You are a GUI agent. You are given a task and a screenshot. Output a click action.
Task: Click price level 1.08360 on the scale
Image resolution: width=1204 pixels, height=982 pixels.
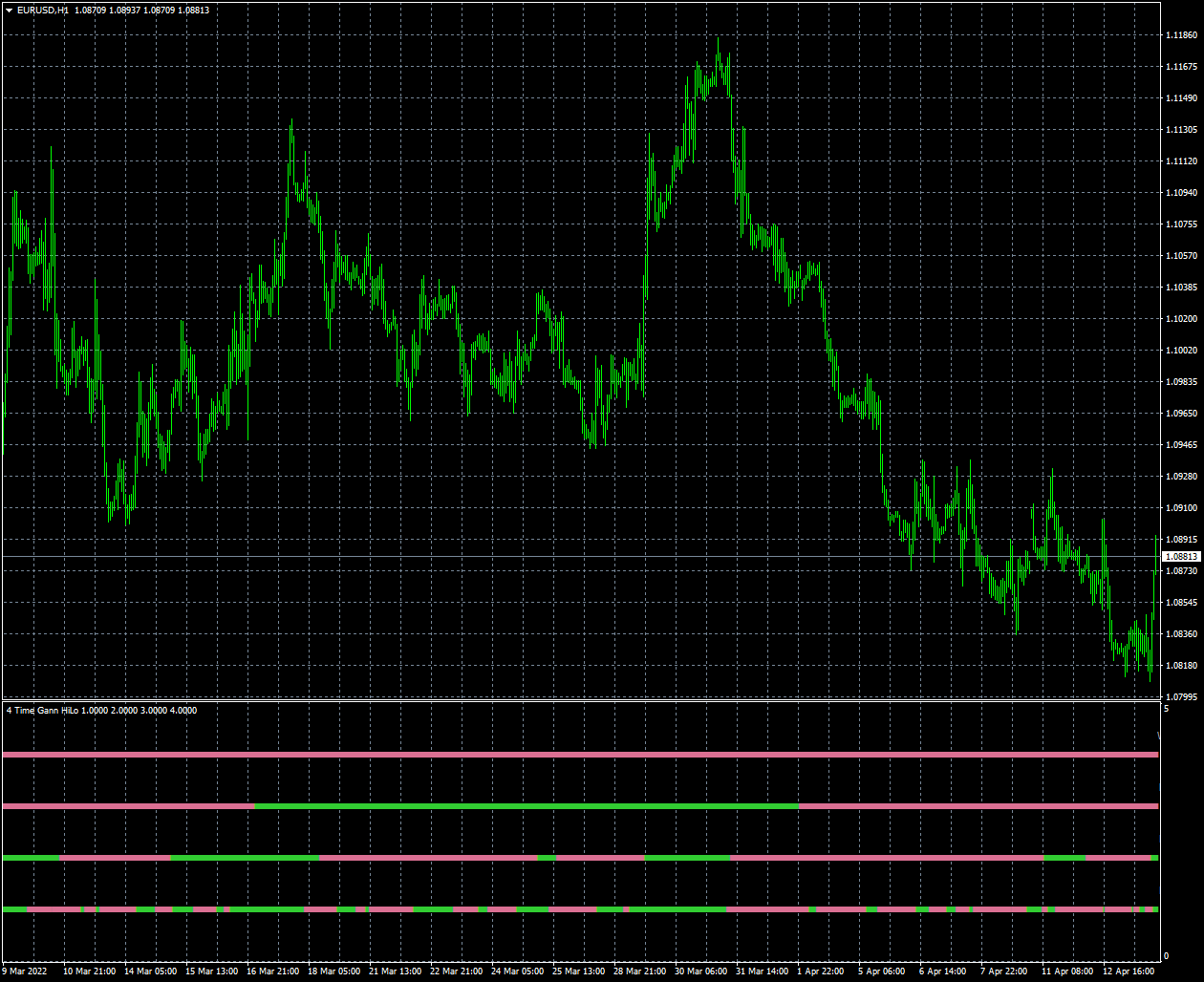click(x=1181, y=634)
